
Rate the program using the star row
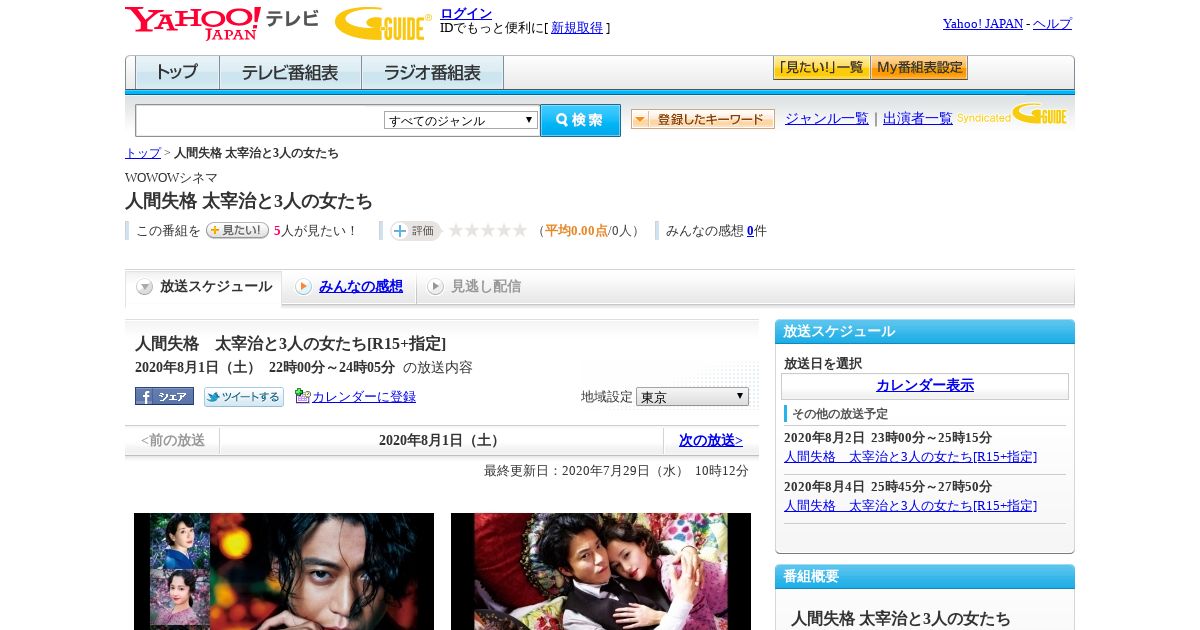[488, 231]
